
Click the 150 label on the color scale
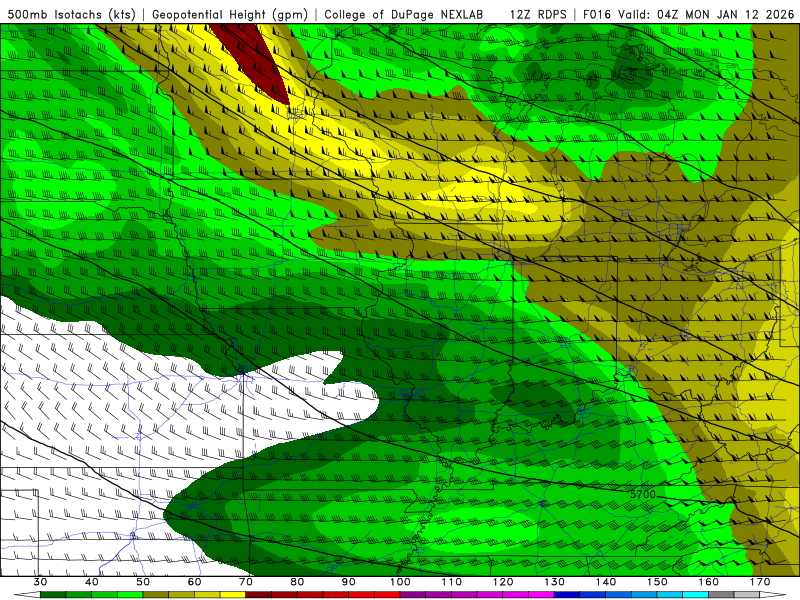coord(657,582)
